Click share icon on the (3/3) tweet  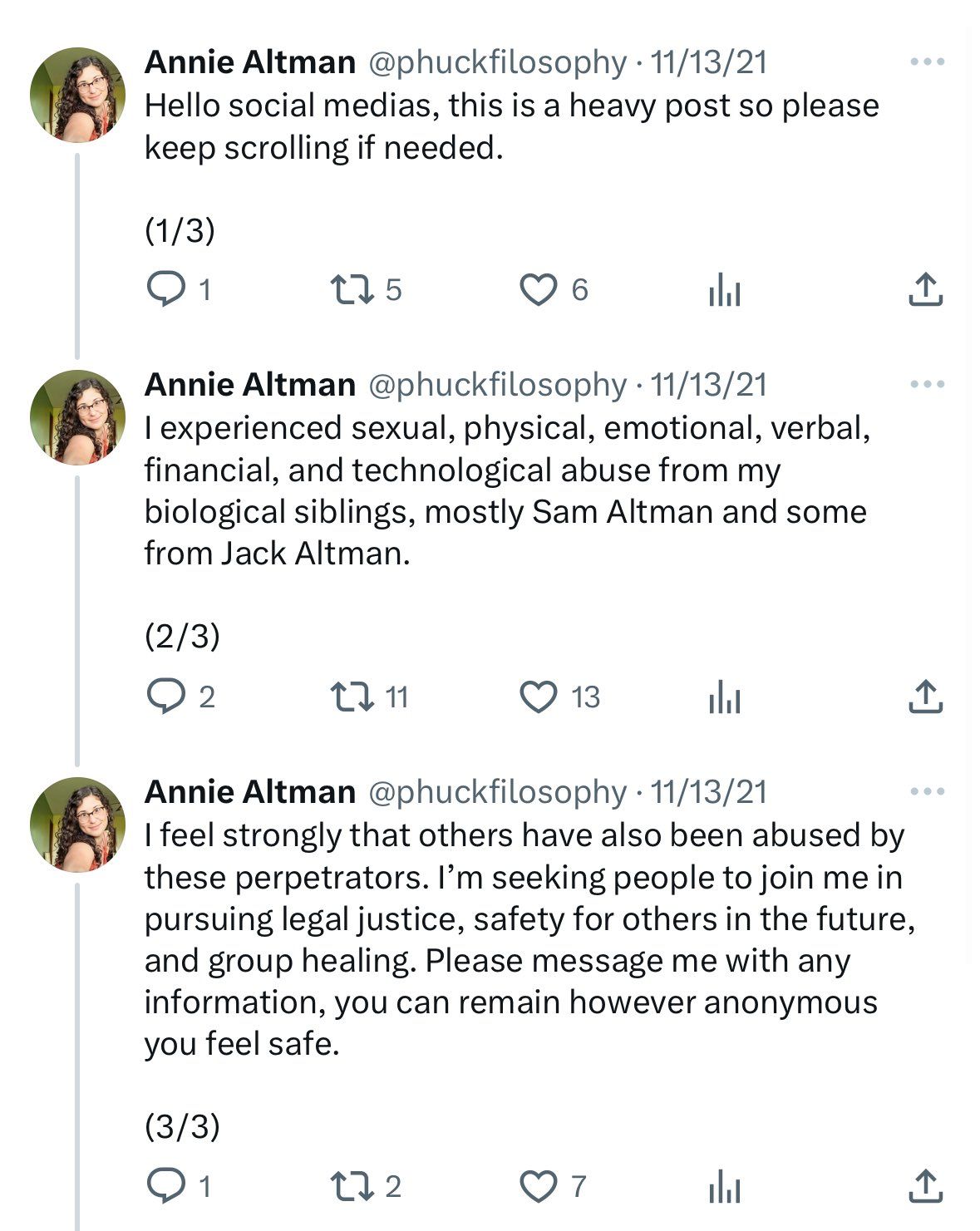click(x=924, y=1186)
